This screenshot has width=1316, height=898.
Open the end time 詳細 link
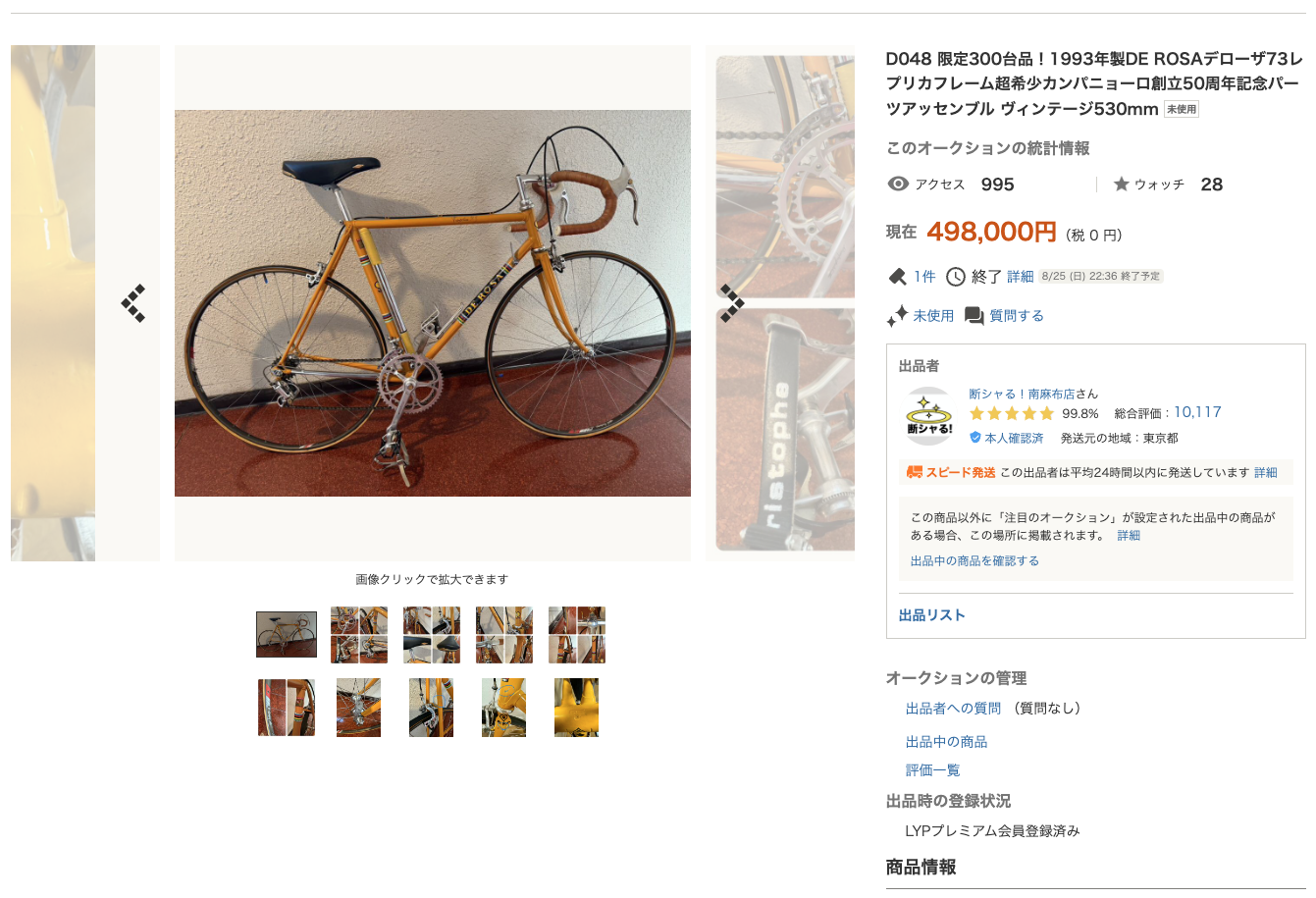pyautogui.click(x=1021, y=277)
